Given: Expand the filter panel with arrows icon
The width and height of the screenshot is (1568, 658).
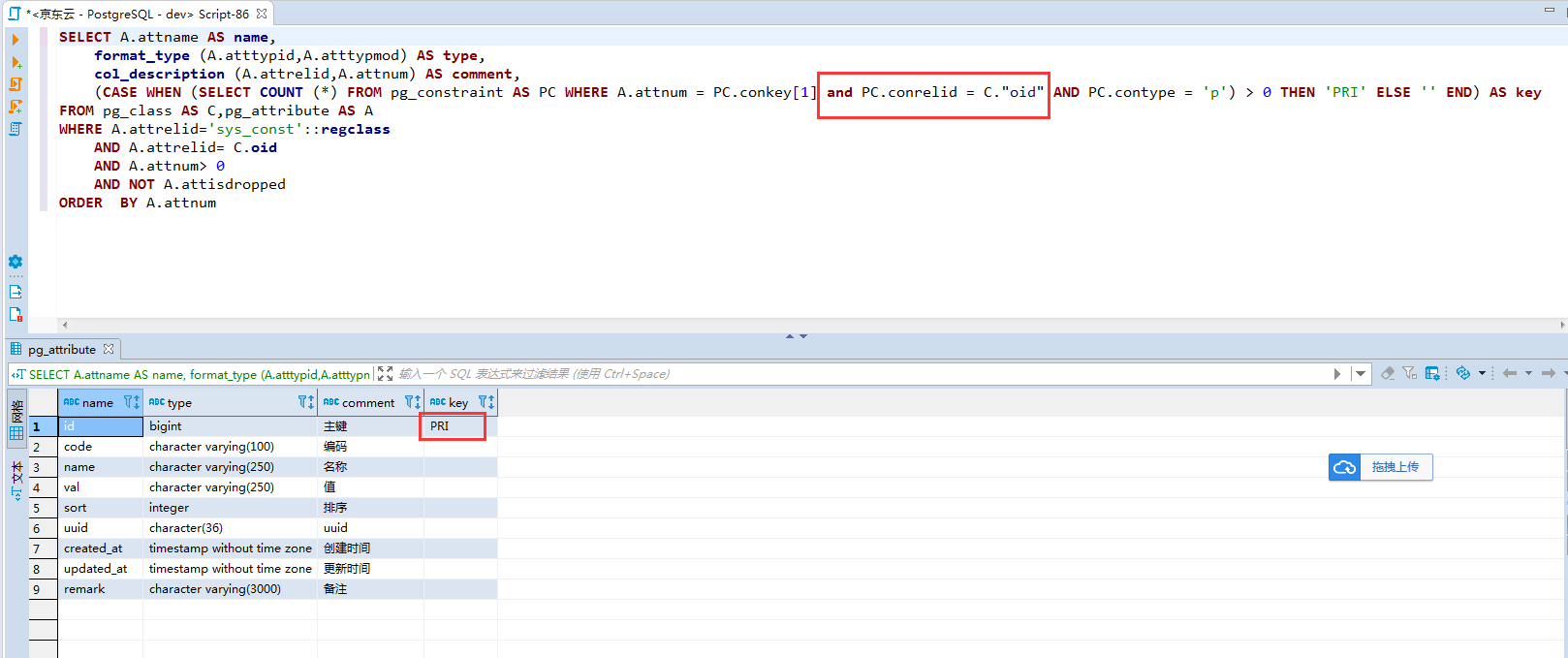Looking at the screenshot, I should (385, 374).
